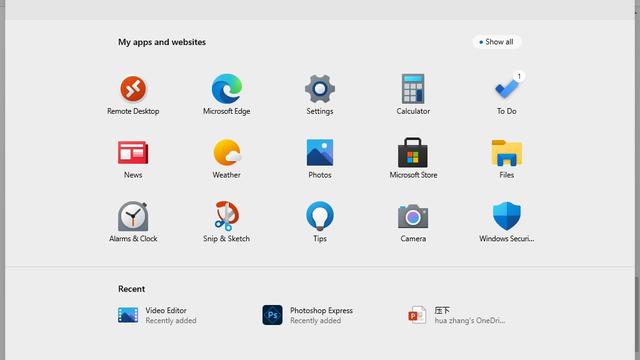This screenshot has width=640, height=360.
Task: Open Alarms & Clock
Action: (133, 222)
